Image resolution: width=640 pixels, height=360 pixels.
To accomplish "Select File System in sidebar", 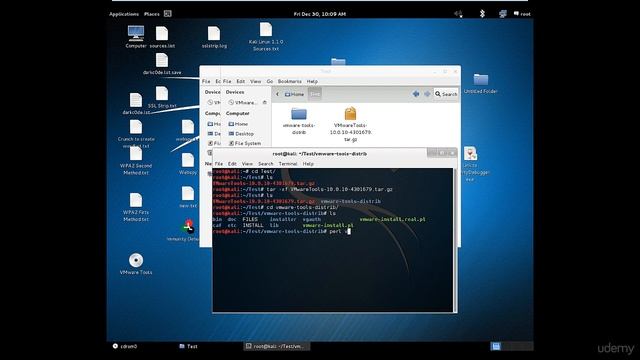I will (245, 143).
